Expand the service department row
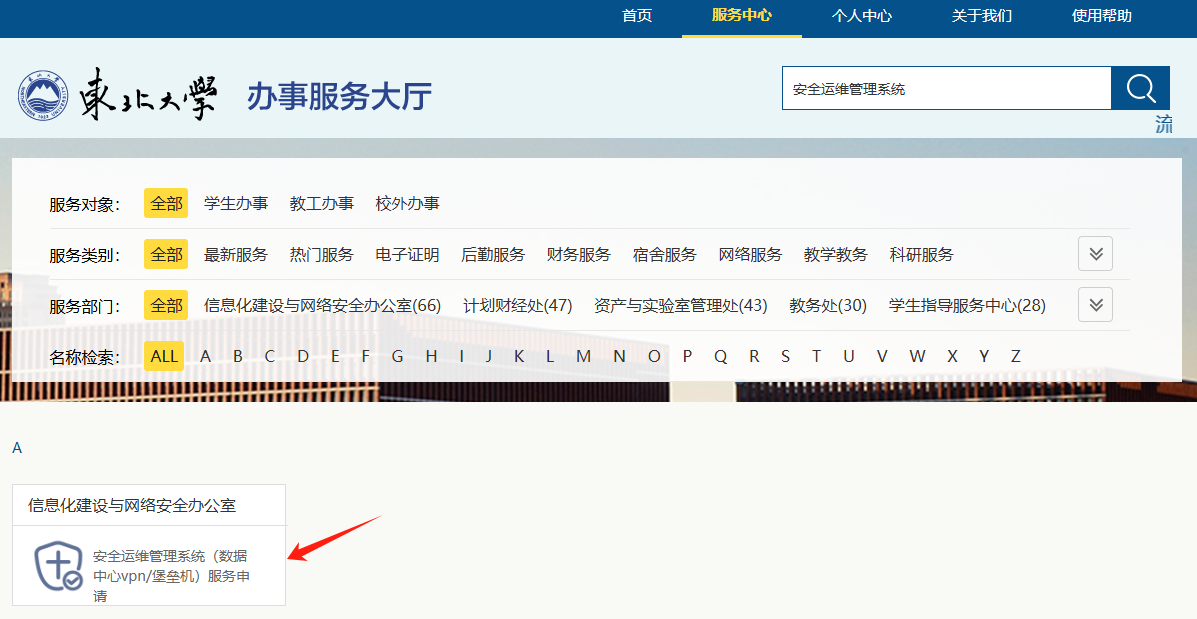This screenshot has width=1197, height=619. tap(1095, 305)
